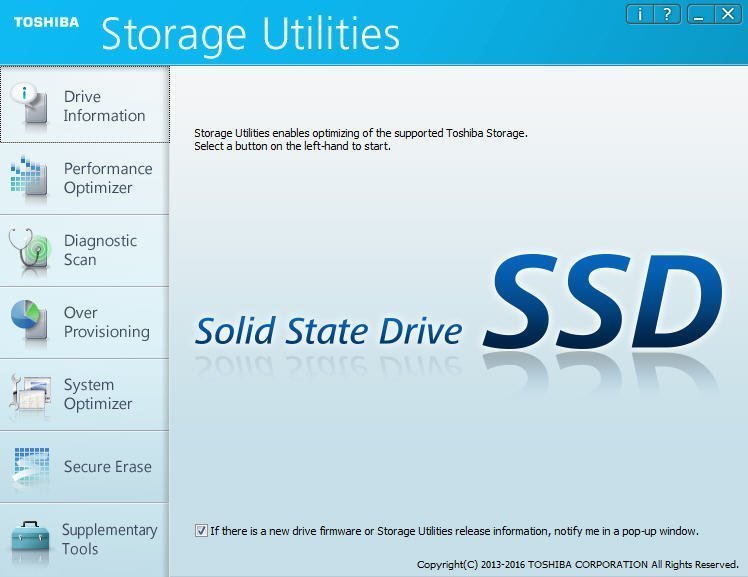Viewport: 748px width, 577px height.
Task: Minimize the Storage Utilities window
Action: tap(700, 14)
